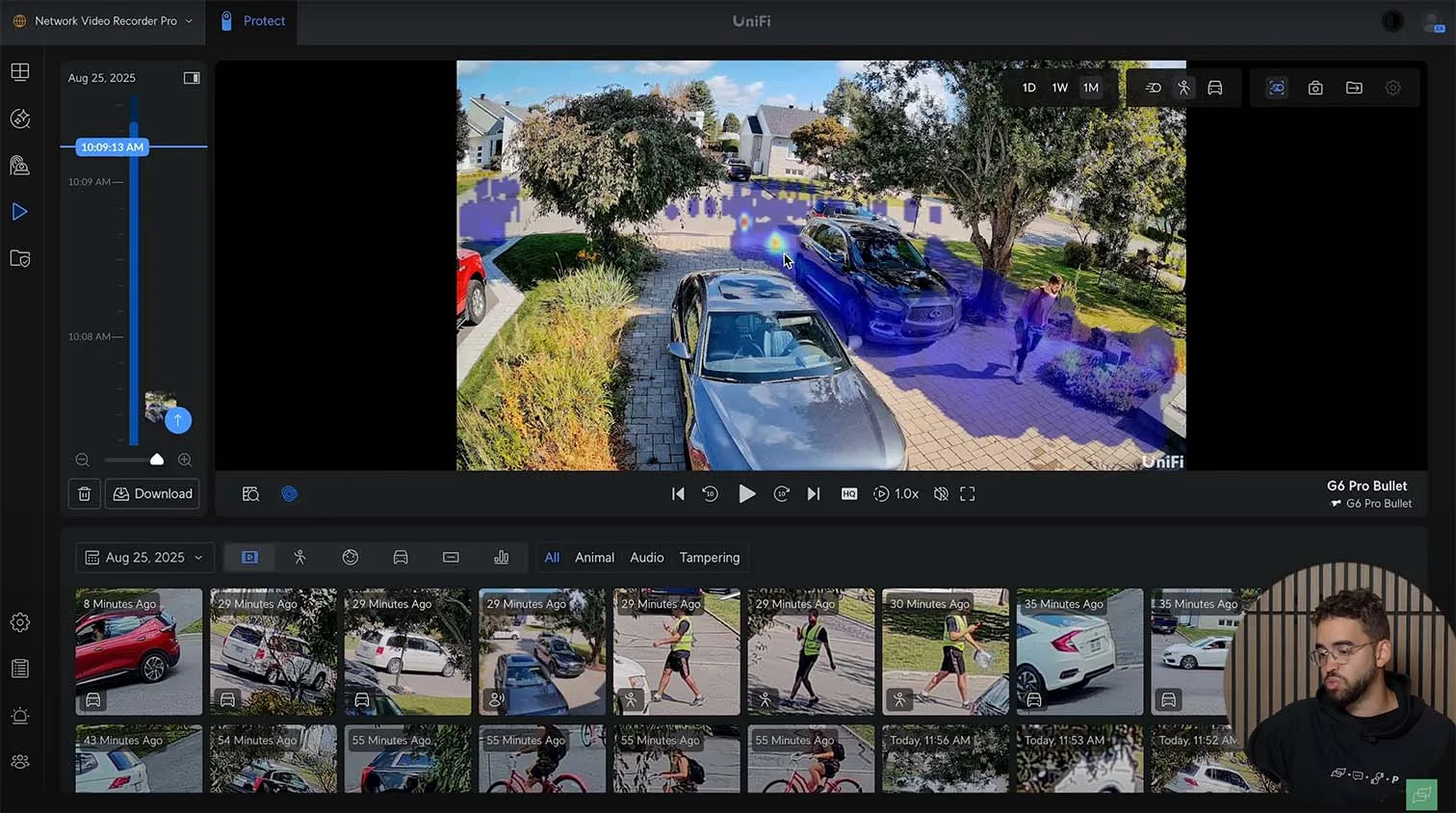Open settings gear in left sidebar
Viewport: 1456px width, 813px height.
pyautogui.click(x=20, y=622)
